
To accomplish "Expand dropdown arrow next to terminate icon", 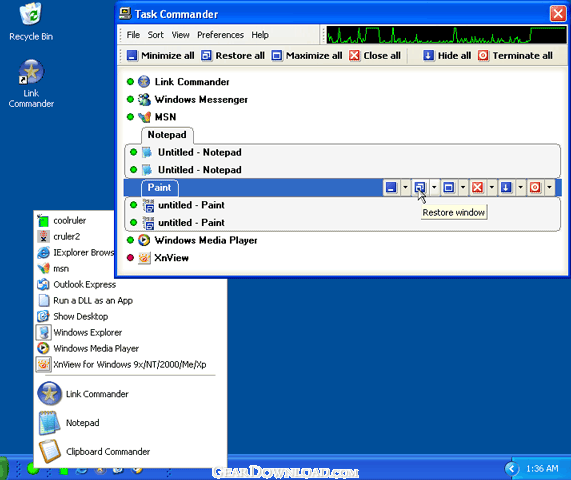I will (549, 188).
